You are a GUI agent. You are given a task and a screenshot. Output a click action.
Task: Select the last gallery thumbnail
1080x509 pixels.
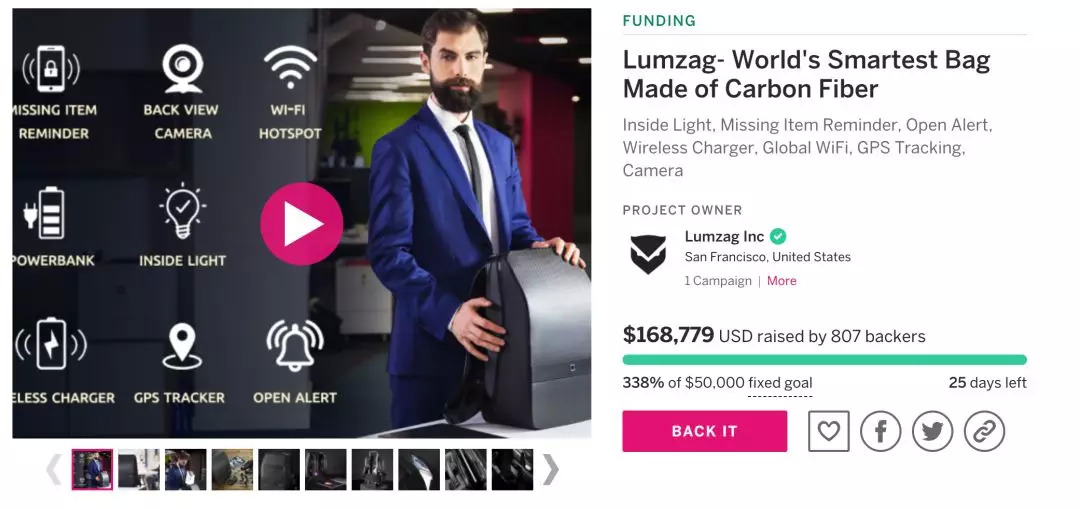pyautogui.click(x=512, y=470)
